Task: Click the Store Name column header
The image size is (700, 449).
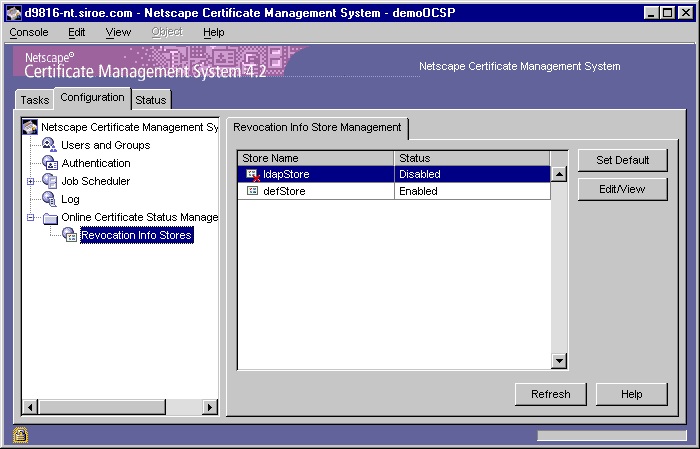Action: tap(316, 158)
